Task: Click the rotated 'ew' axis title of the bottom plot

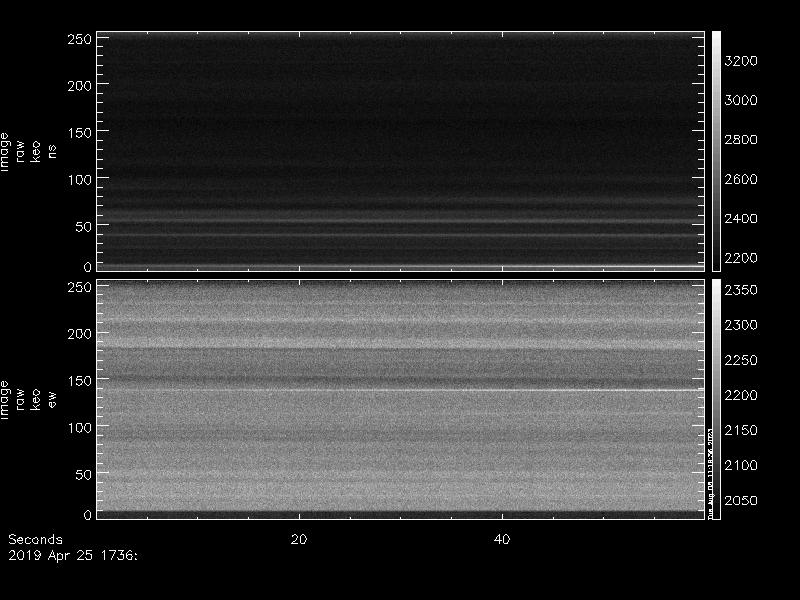Action: [52, 399]
